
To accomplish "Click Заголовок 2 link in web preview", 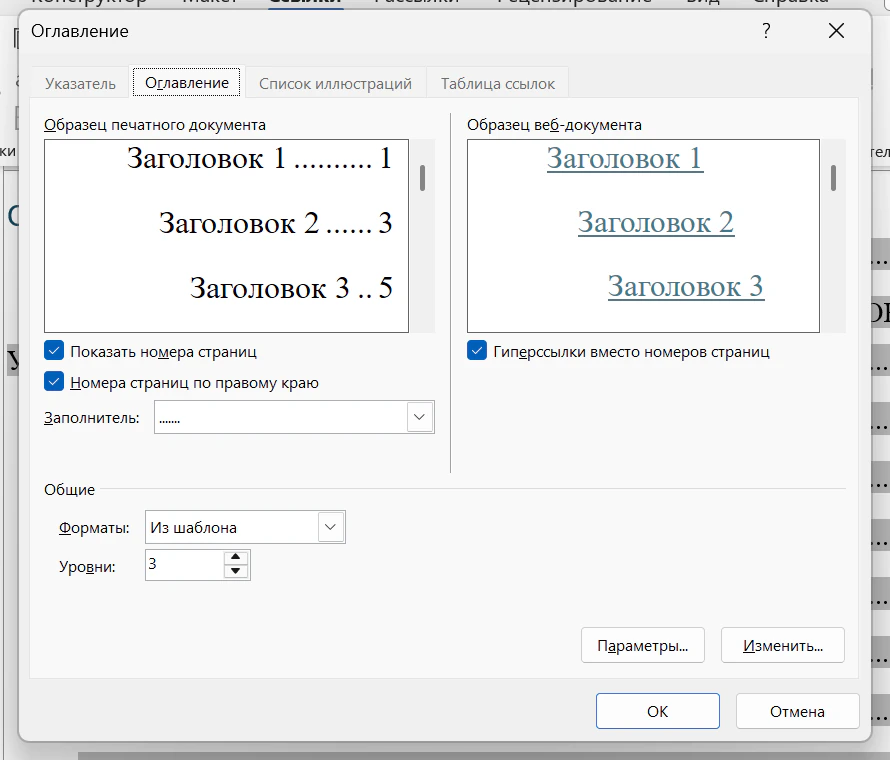I will [x=656, y=222].
